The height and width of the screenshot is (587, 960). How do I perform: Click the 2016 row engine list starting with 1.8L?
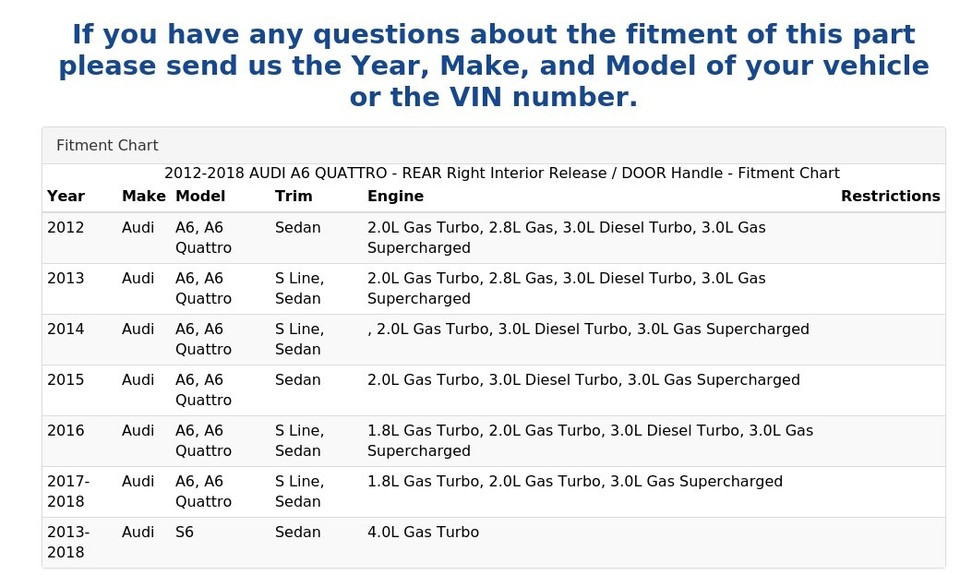tap(590, 440)
